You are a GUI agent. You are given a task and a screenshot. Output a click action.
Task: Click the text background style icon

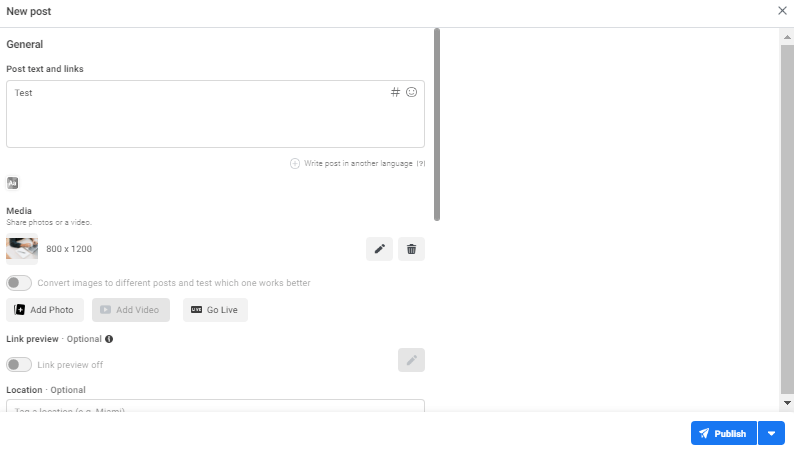tap(13, 183)
